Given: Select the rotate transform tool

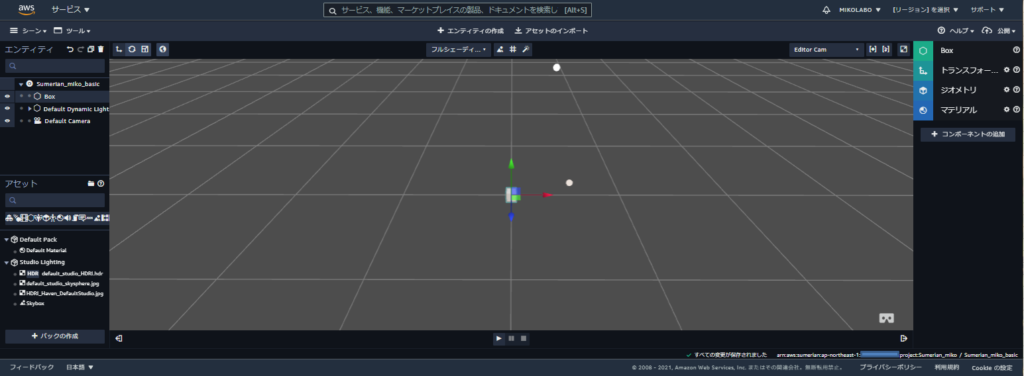Looking at the screenshot, I should (132, 50).
